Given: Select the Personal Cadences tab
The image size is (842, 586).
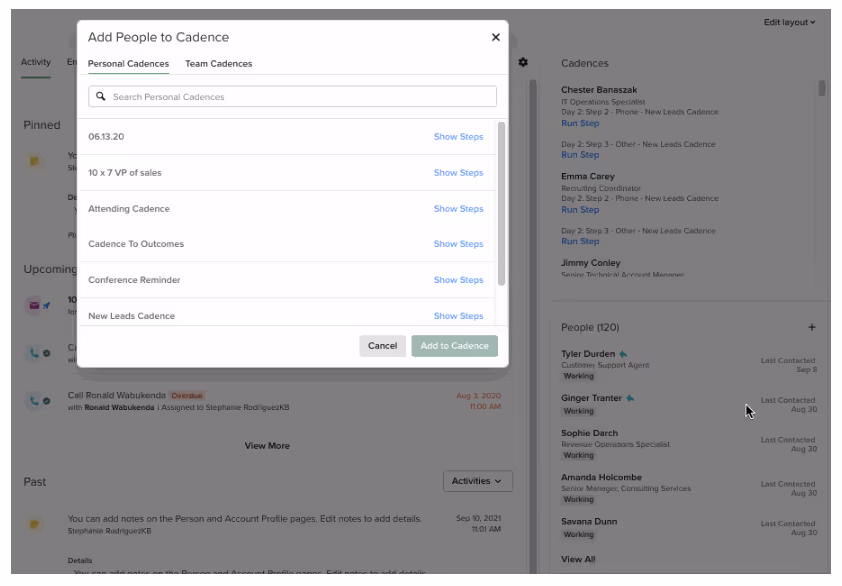Looking at the screenshot, I should [128, 63].
